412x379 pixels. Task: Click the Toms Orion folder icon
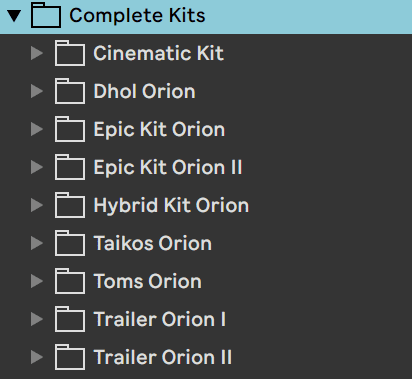pos(70,281)
